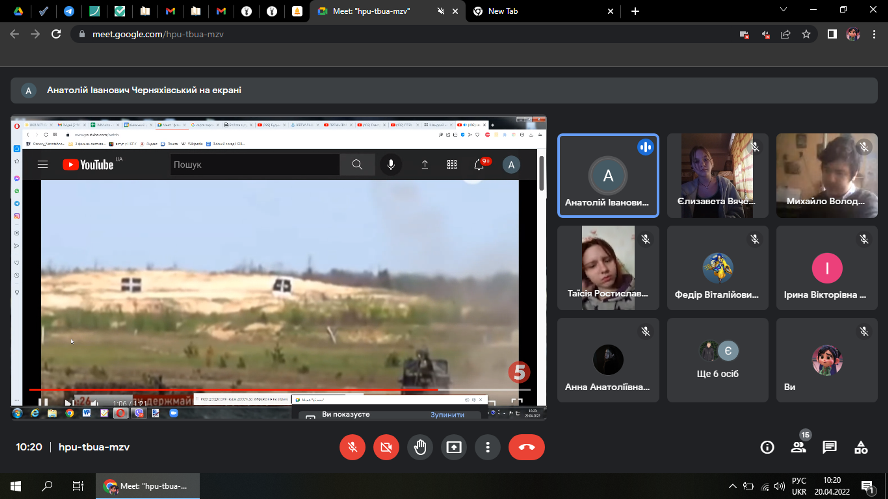Open Windows Start menu
Viewport: 888px width, 499px height.
coord(15,486)
